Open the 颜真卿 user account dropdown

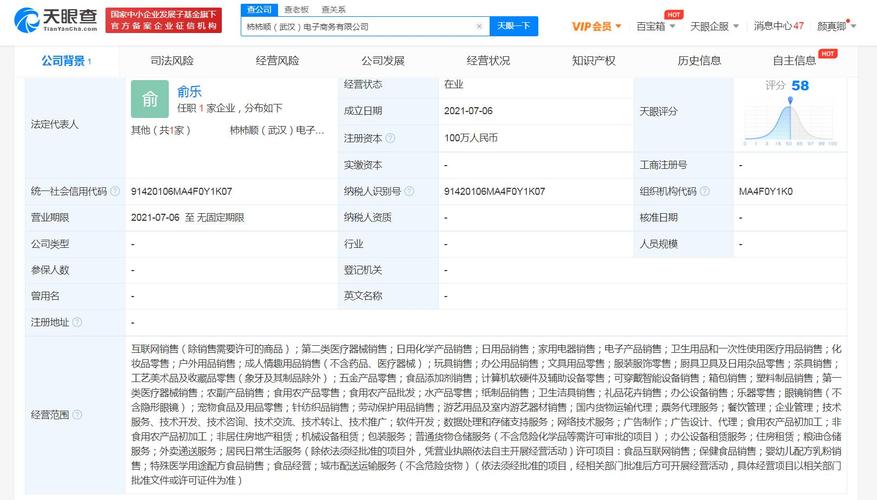click(836, 26)
